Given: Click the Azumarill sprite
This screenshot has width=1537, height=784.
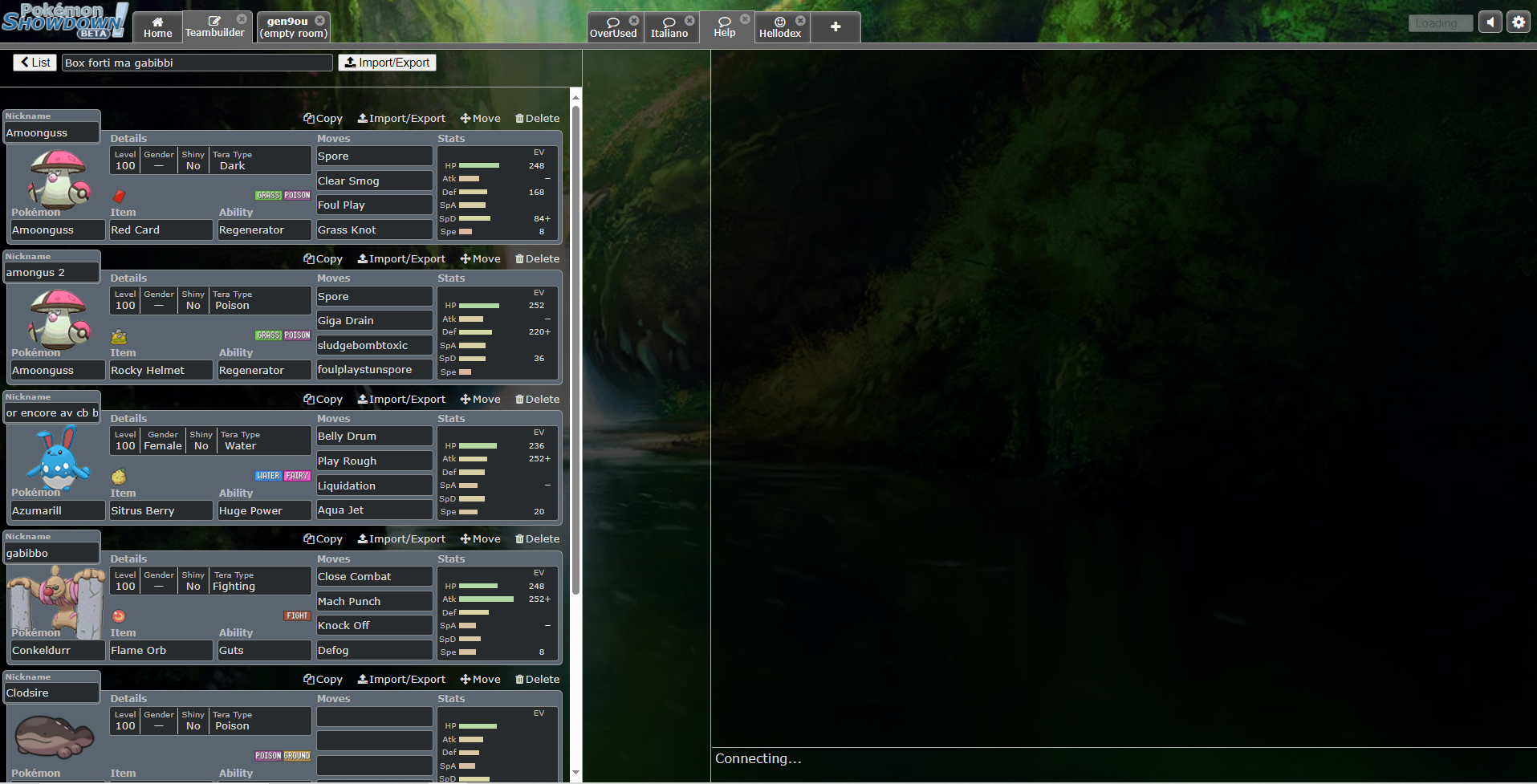Looking at the screenshot, I should [x=58, y=459].
